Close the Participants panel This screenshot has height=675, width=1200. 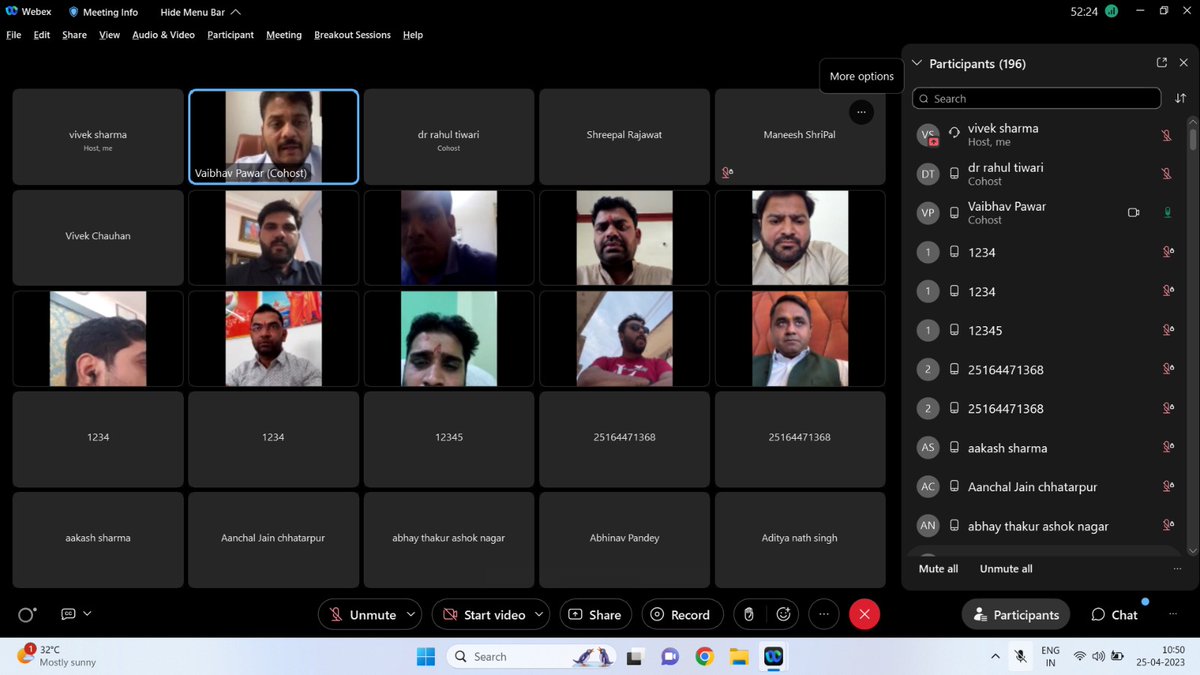point(1184,63)
